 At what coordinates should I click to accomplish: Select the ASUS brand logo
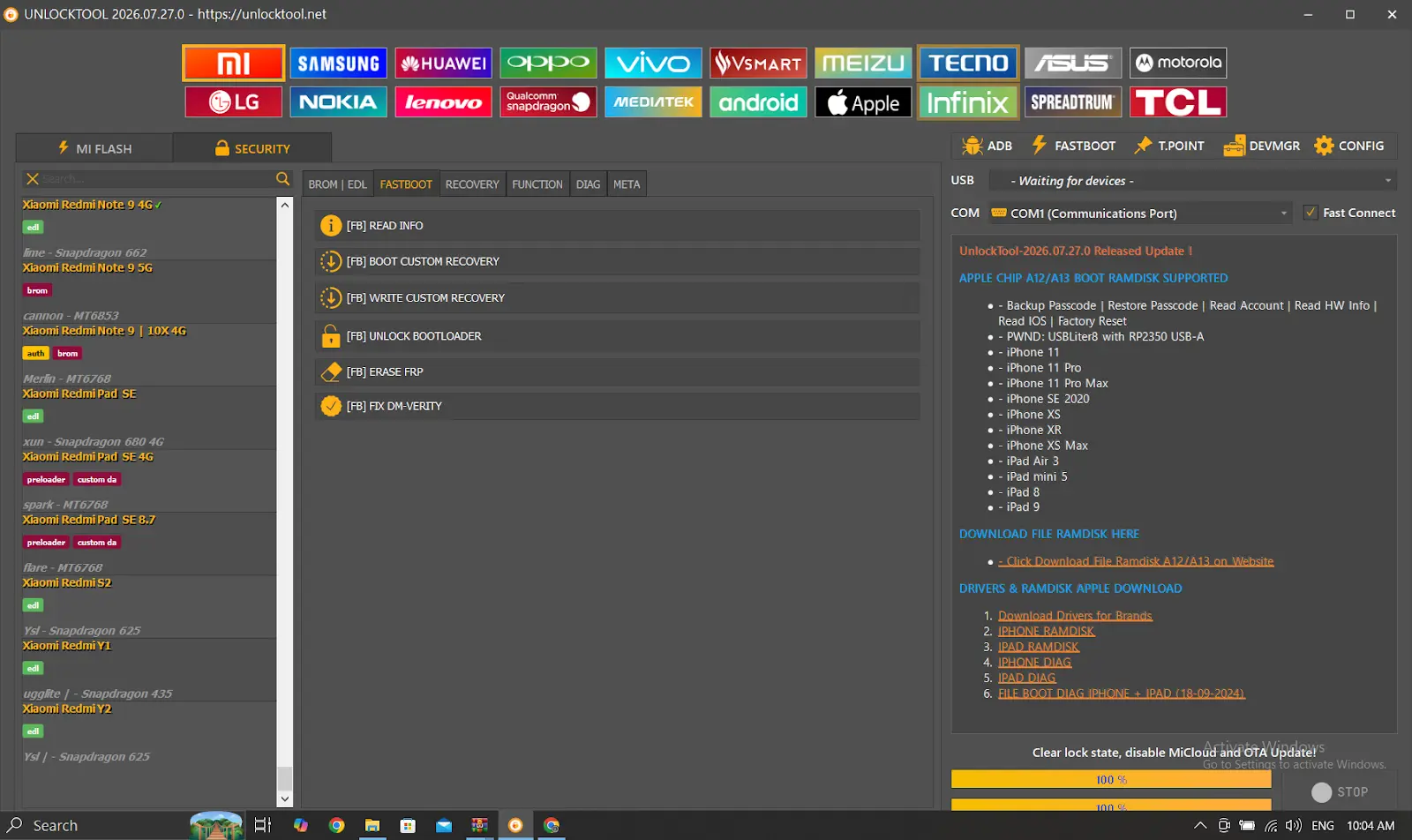[1073, 63]
